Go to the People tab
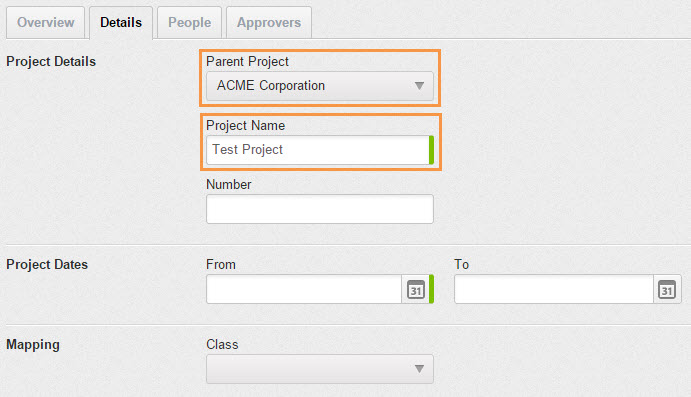Screen dimensions: 691x397 tap(189, 22)
